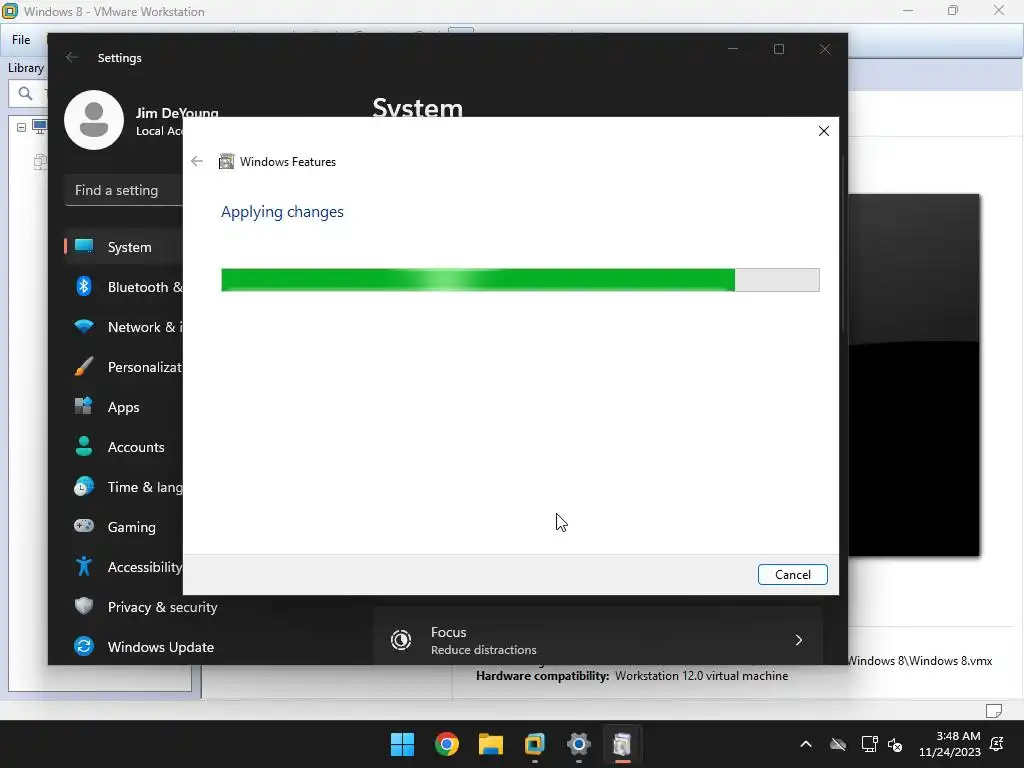1024x768 pixels.
Task: Go back in the Settings window
Action: tap(72, 57)
